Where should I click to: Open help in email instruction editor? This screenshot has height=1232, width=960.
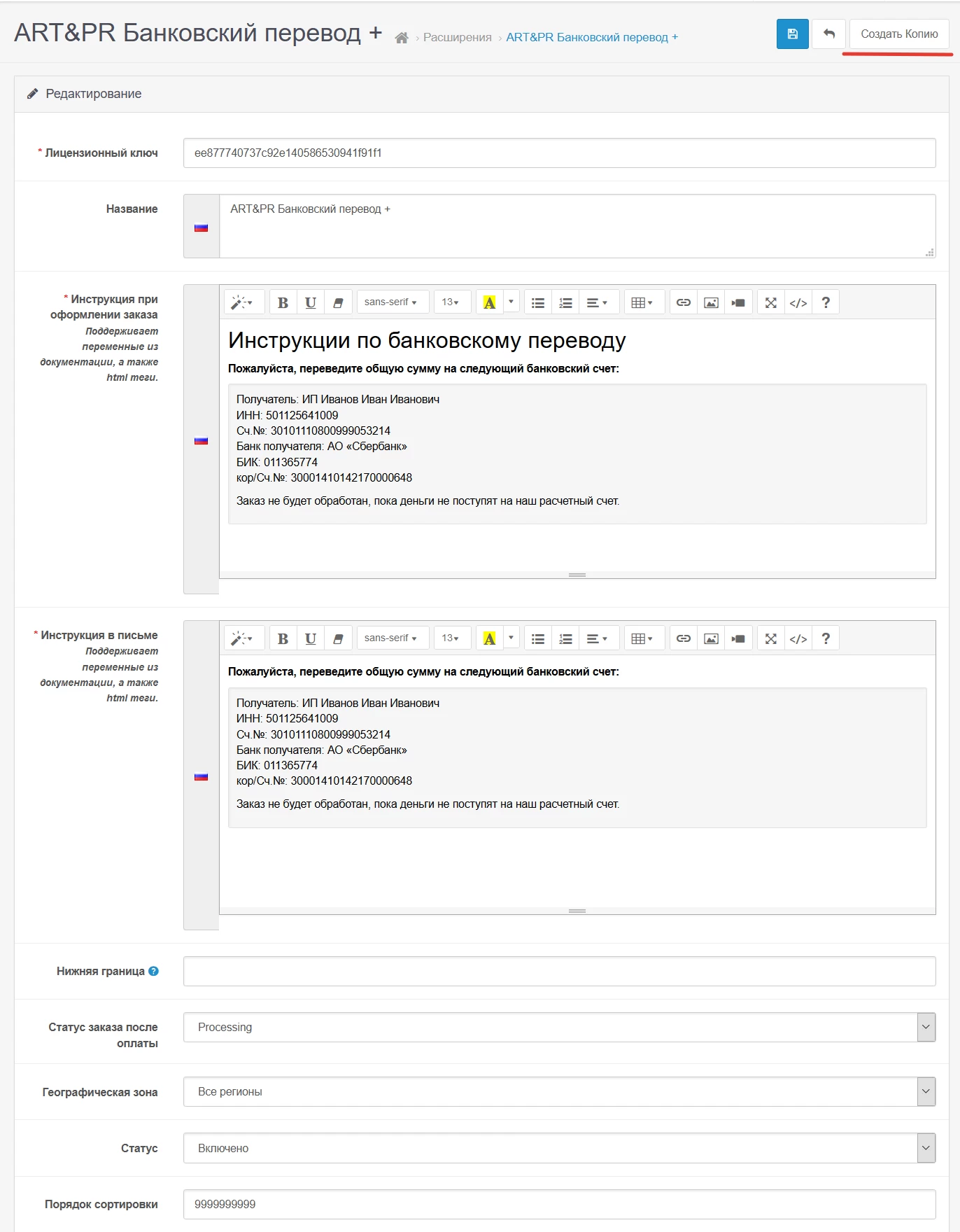click(826, 638)
